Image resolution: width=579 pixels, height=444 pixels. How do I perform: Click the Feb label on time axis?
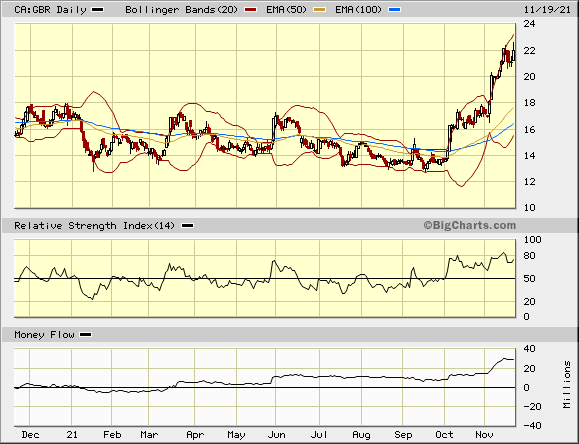[x=112, y=435]
